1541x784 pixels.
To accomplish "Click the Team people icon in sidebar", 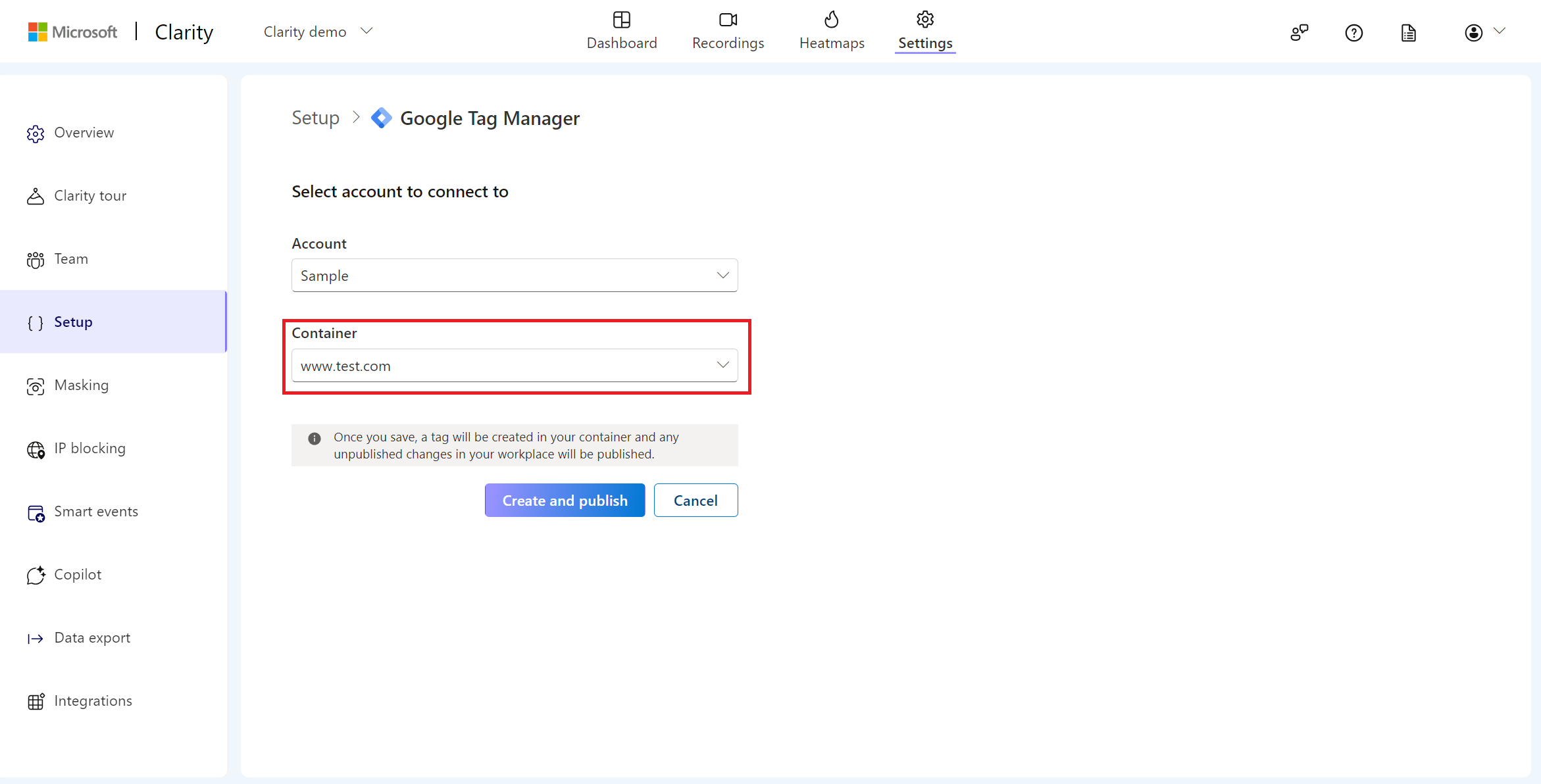I will (36, 260).
